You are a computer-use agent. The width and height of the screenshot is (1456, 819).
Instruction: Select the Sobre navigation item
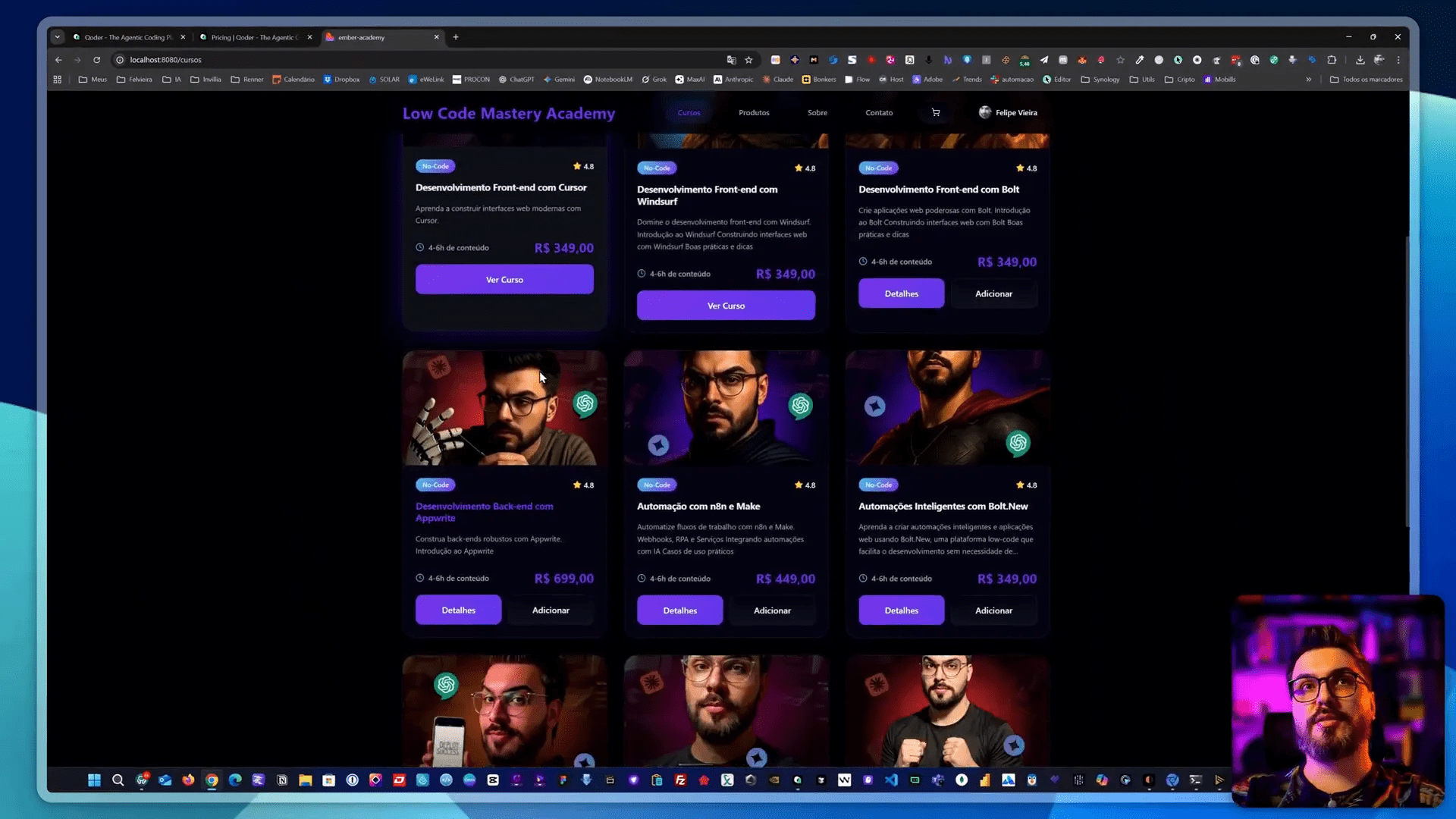click(817, 112)
